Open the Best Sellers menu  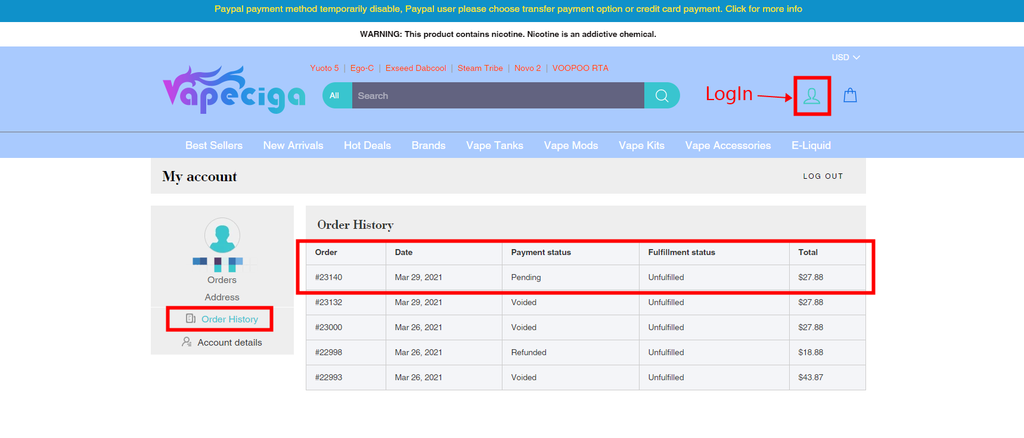214,146
